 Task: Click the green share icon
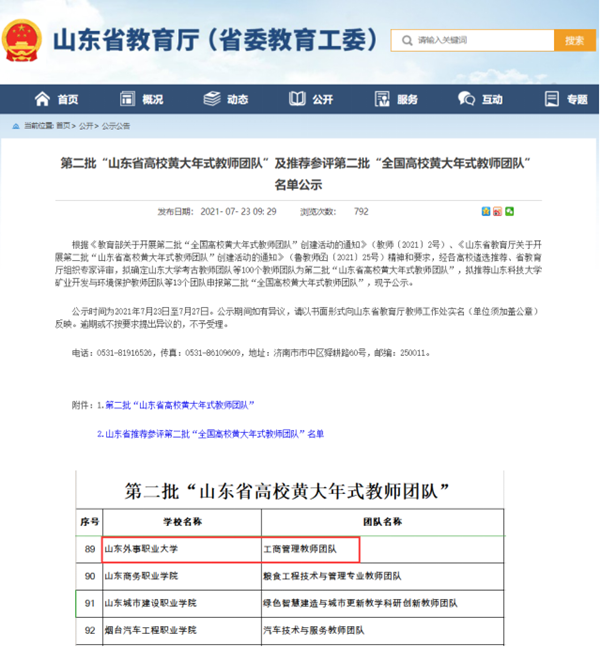tap(509, 211)
